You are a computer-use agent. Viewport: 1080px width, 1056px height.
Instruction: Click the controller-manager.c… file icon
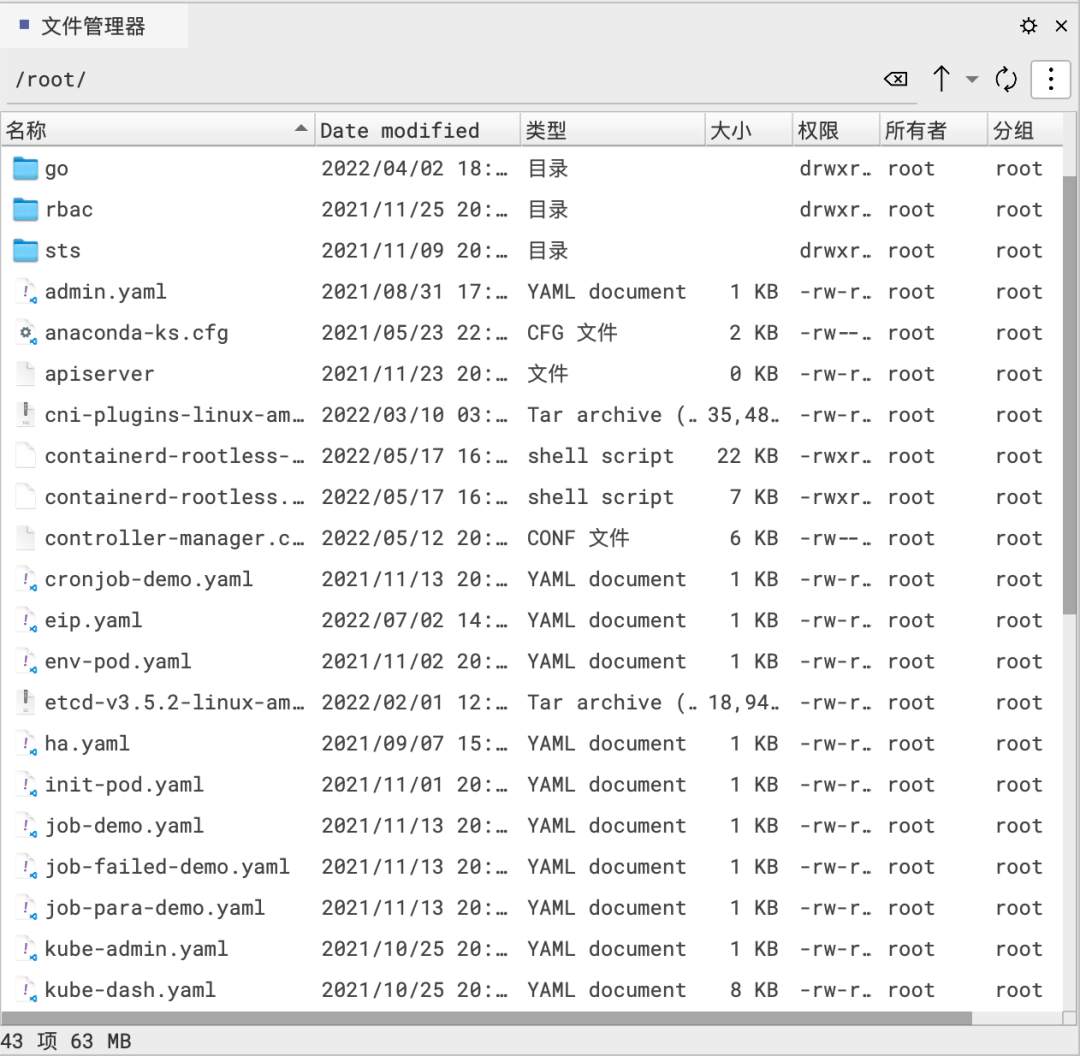click(x=26, y=538)
